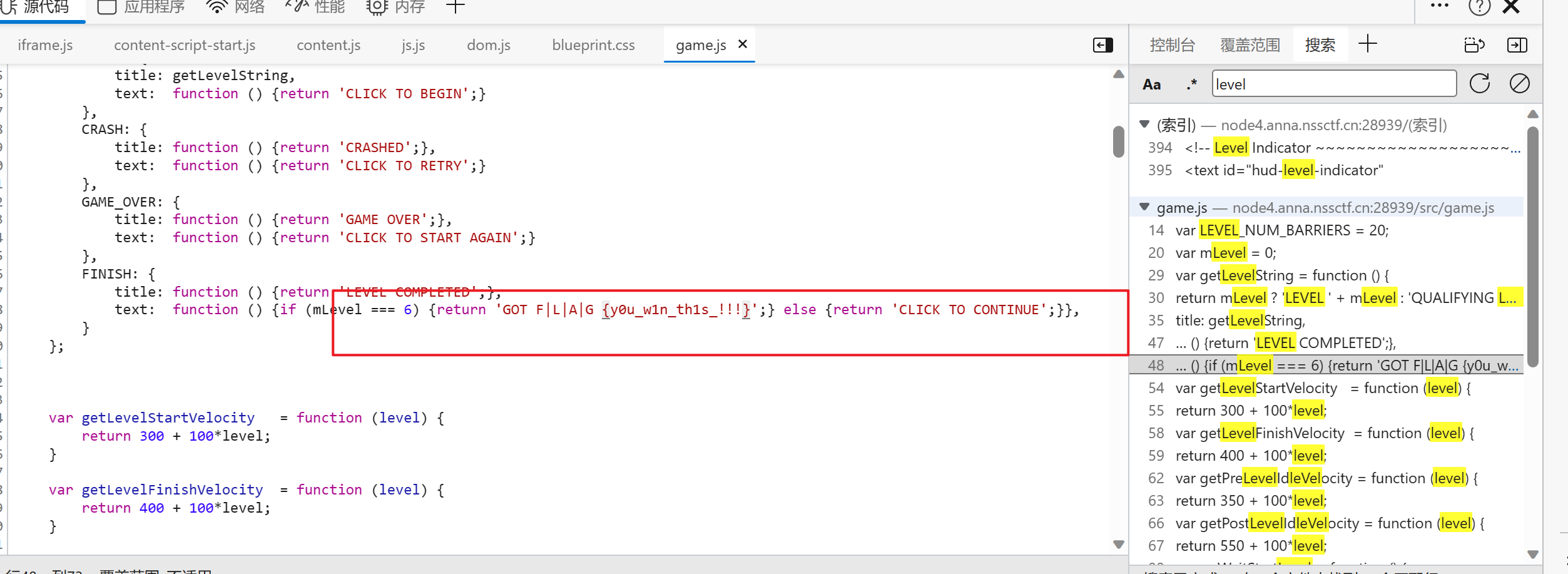Screen dimensions: 1568x574
Task: Add another tool with the plus icon
Action: click(455, 8)
